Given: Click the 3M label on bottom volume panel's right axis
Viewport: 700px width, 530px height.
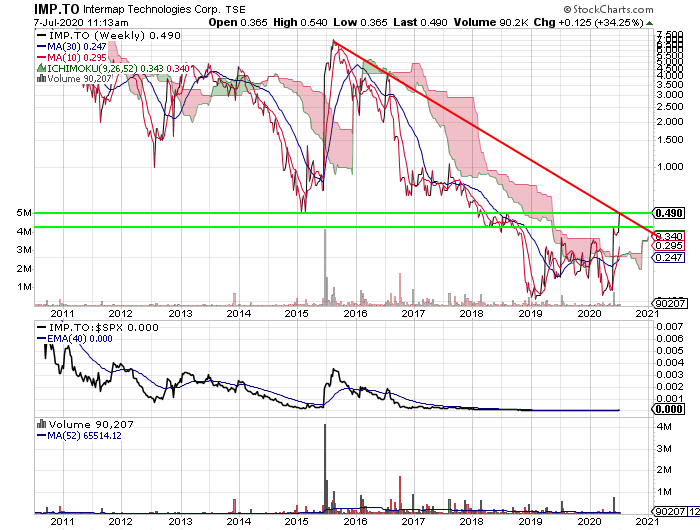Looking at the screenshot, I should coord(664,448).
